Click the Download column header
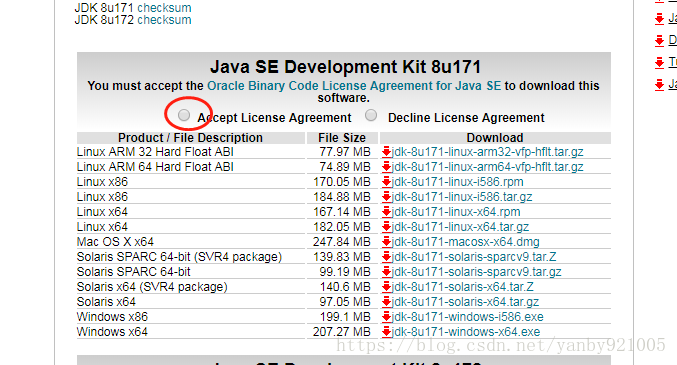The image size is (677, 365). 495,138
